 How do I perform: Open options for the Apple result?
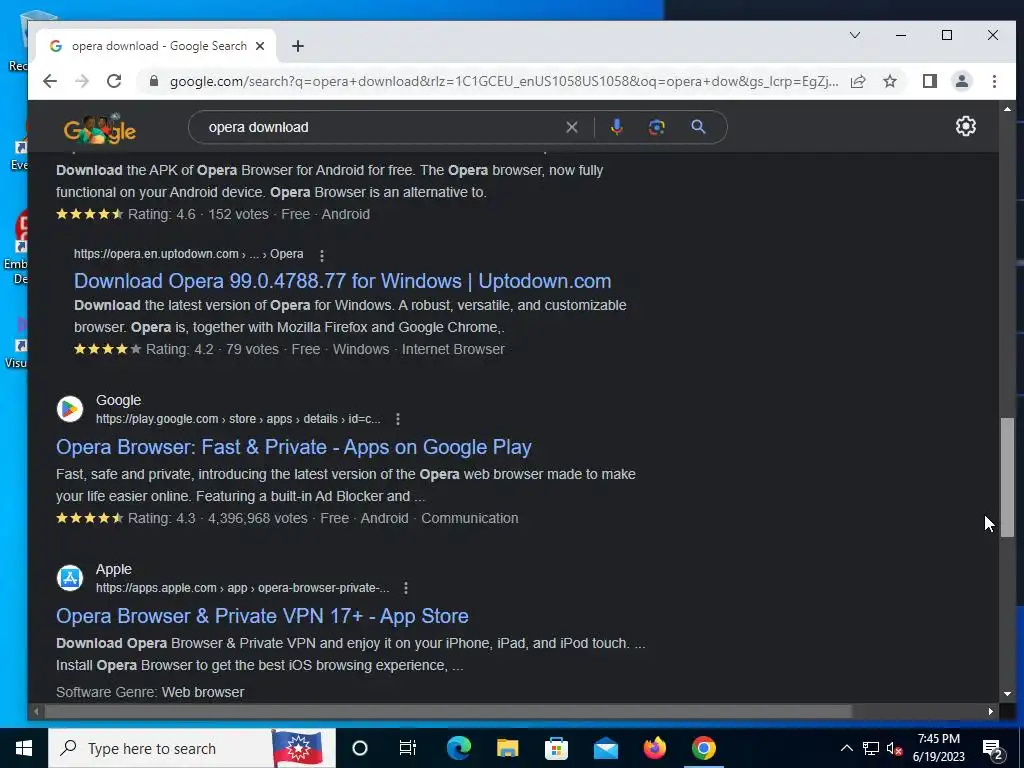click(x=406, y=588)
